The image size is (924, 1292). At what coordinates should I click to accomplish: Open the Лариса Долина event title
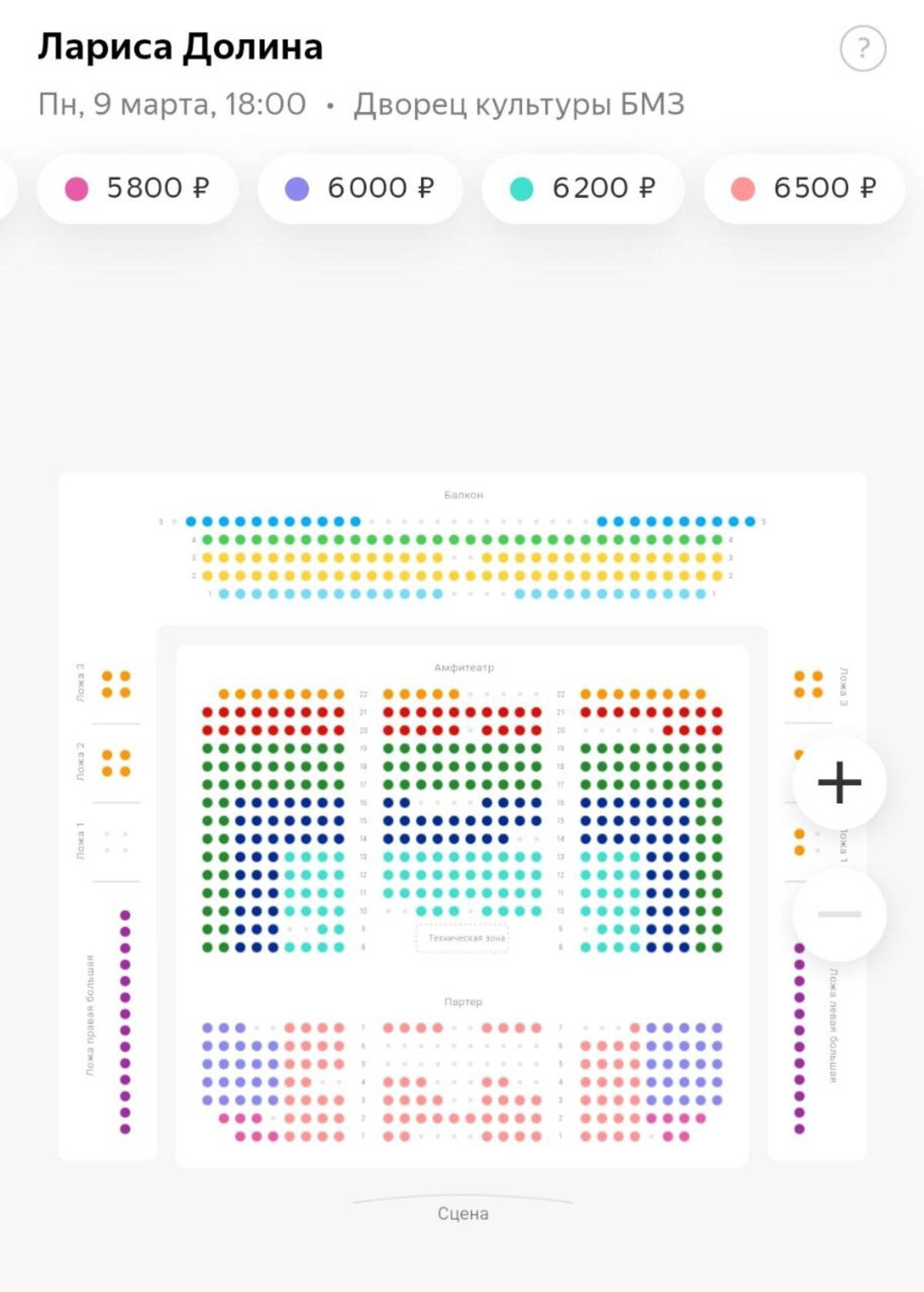(181, 47)
